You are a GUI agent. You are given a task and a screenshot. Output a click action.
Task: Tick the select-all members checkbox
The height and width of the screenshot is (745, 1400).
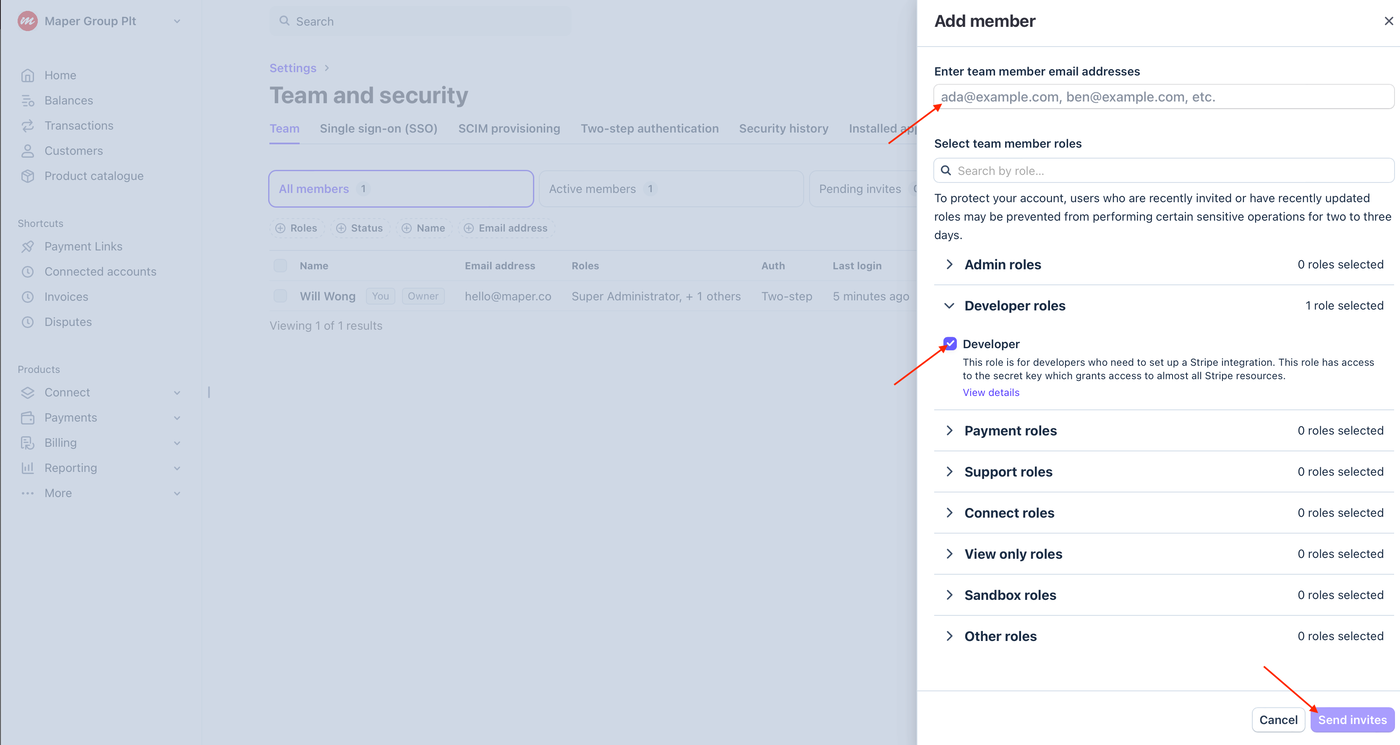(x=280, y=266)
